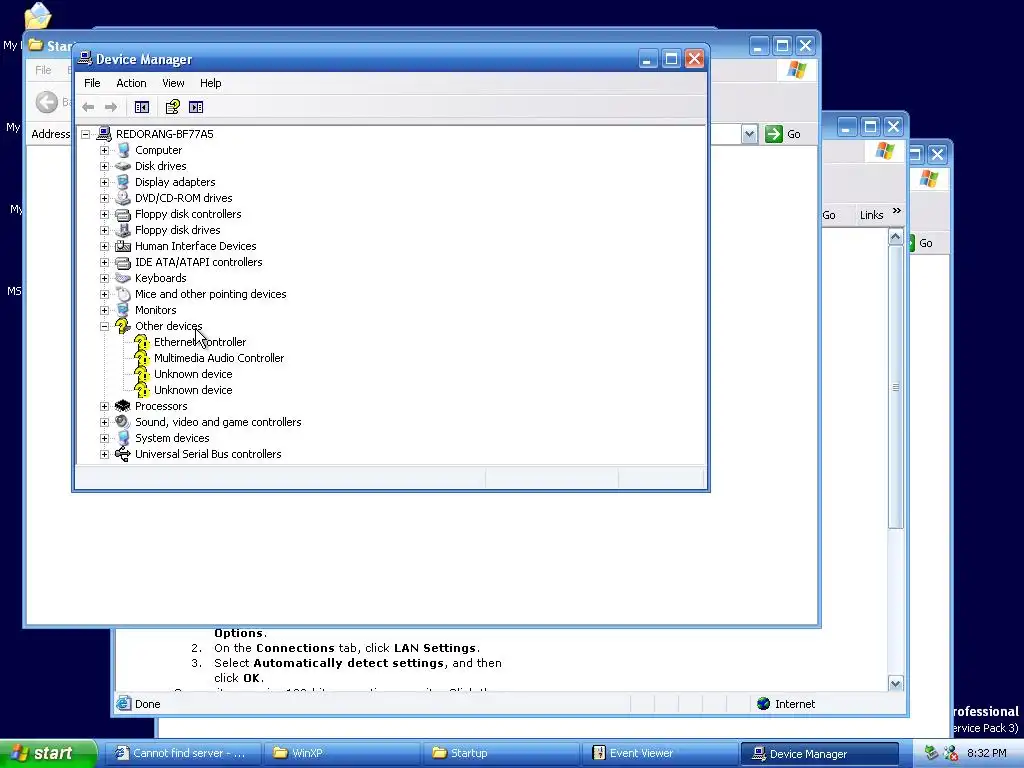Click scrollbar up arrow in browser window

(895, 236)
